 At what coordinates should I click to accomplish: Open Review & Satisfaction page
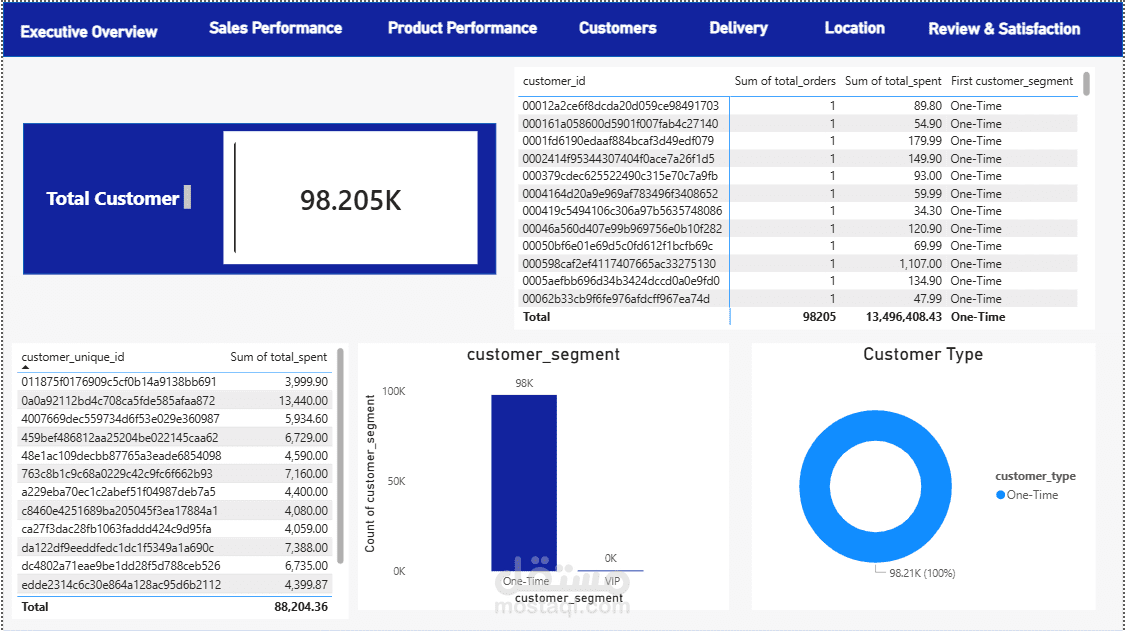[x=1004, y=29]
